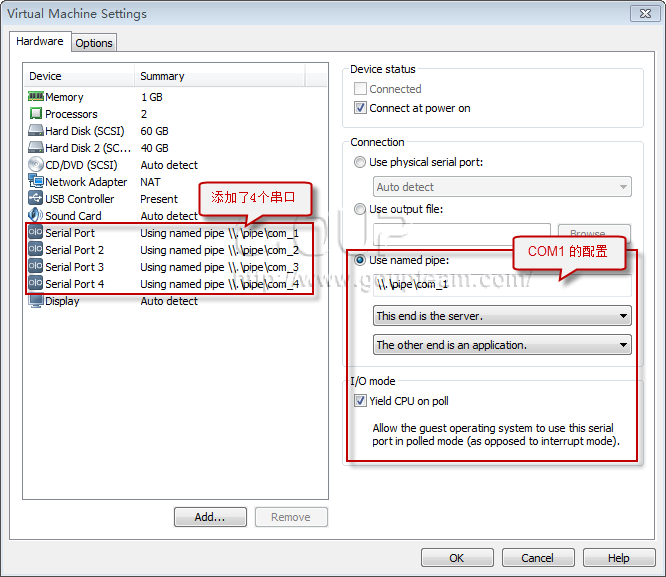Uncheck Connect at power on

360,107
